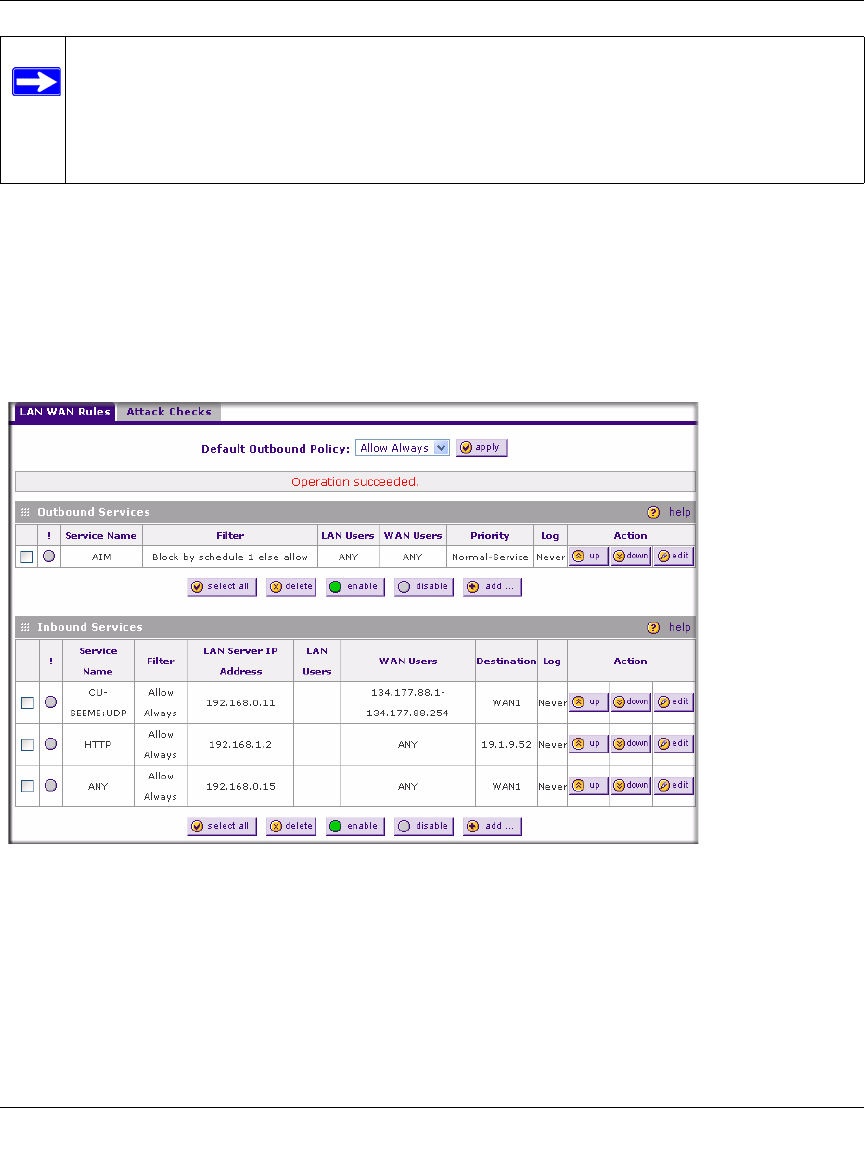
Task: Switch to LAN WAN Rules tab
Action: click(65, 412)
